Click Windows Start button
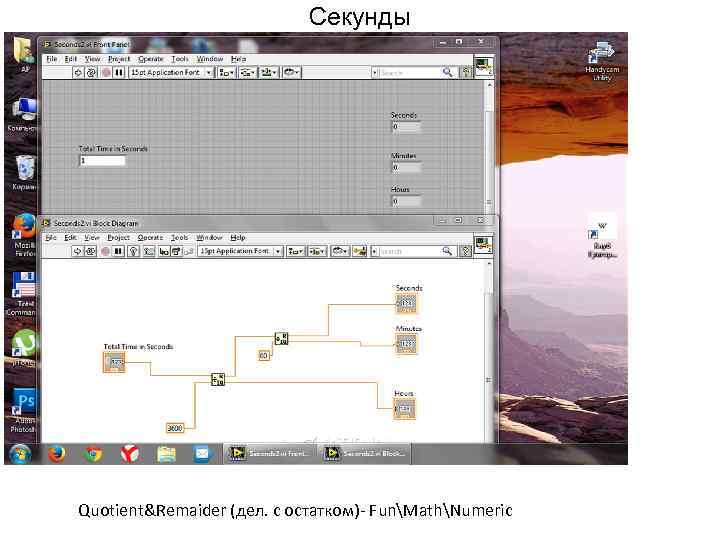 pos(20,454)
